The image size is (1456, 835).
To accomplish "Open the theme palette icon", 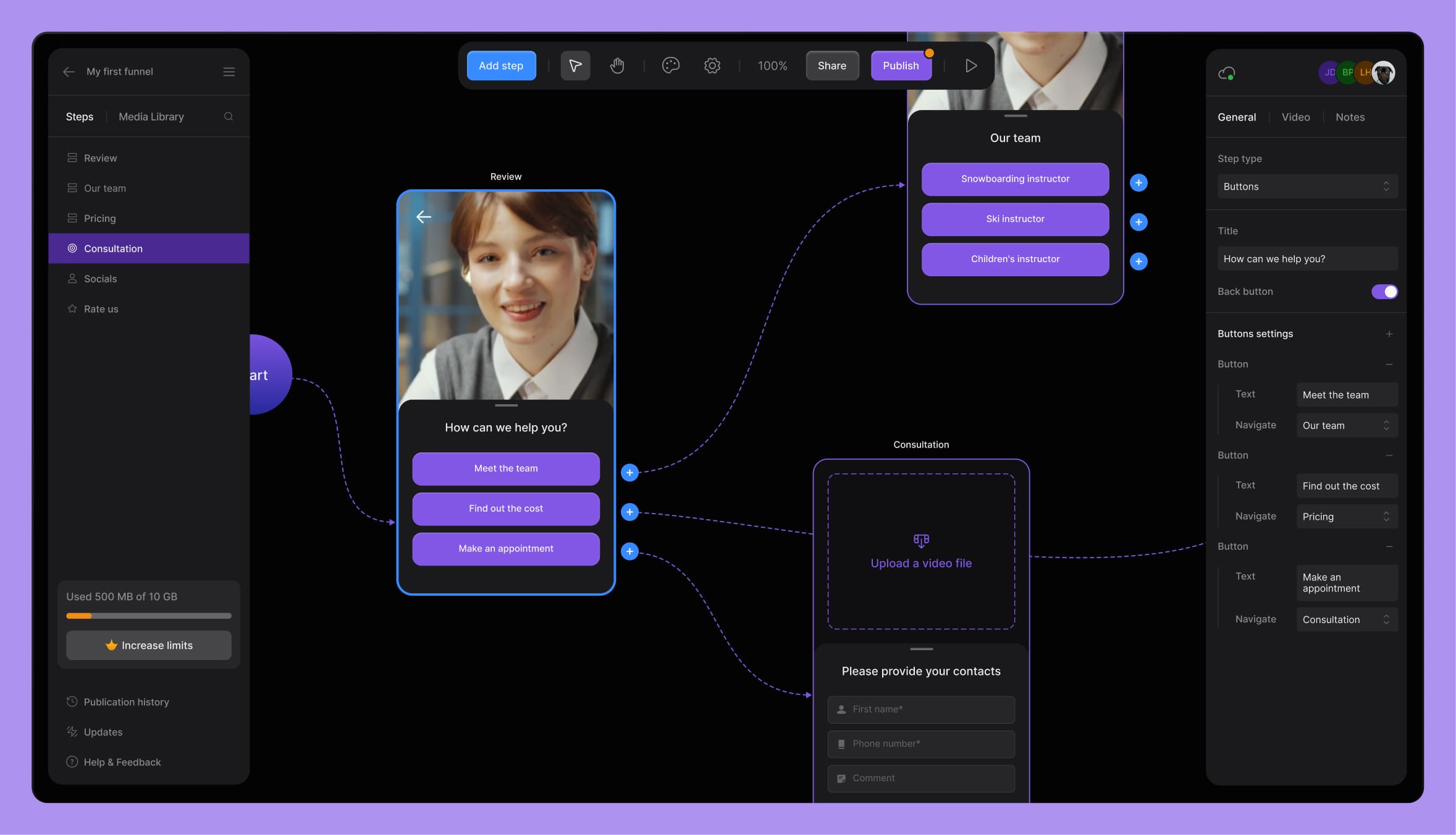I will coord(670,66).
